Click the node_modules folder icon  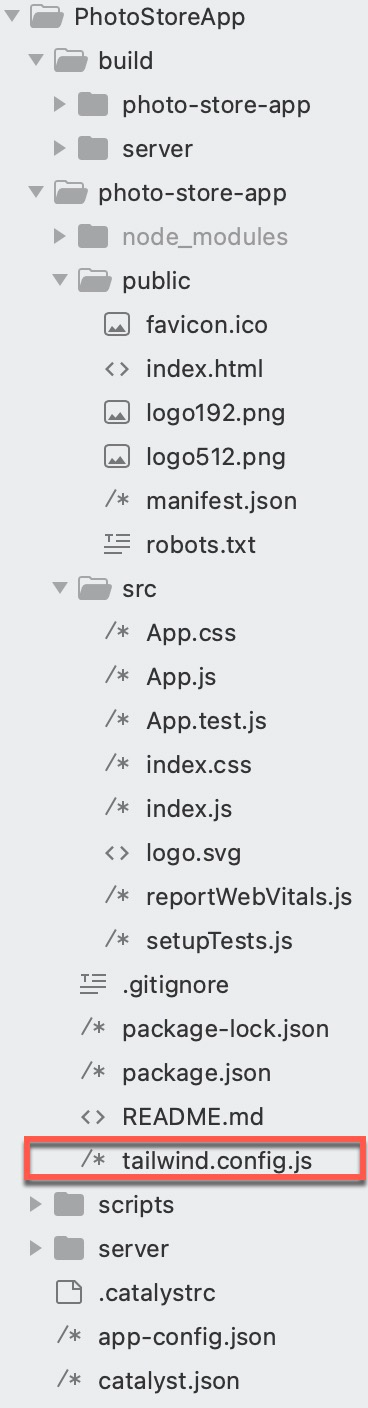click(93, 236)
